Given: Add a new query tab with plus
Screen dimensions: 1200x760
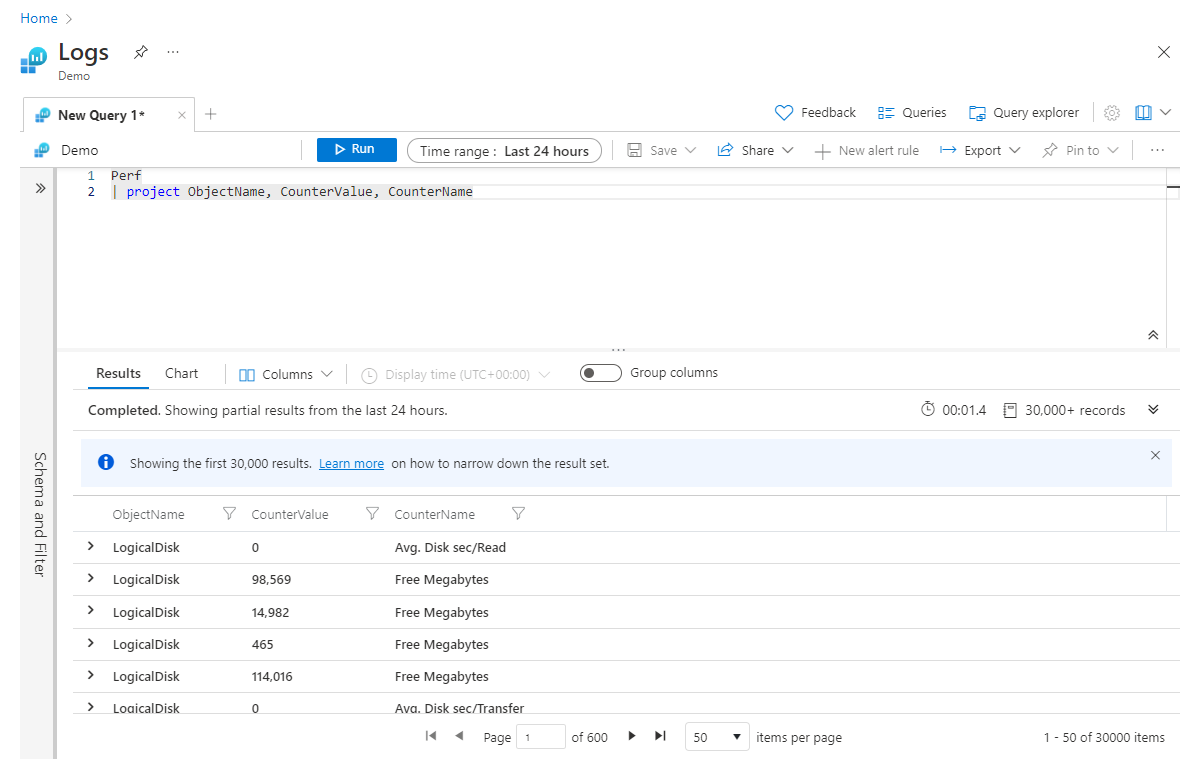Looking at the screenshot, I should pos(210,114).
